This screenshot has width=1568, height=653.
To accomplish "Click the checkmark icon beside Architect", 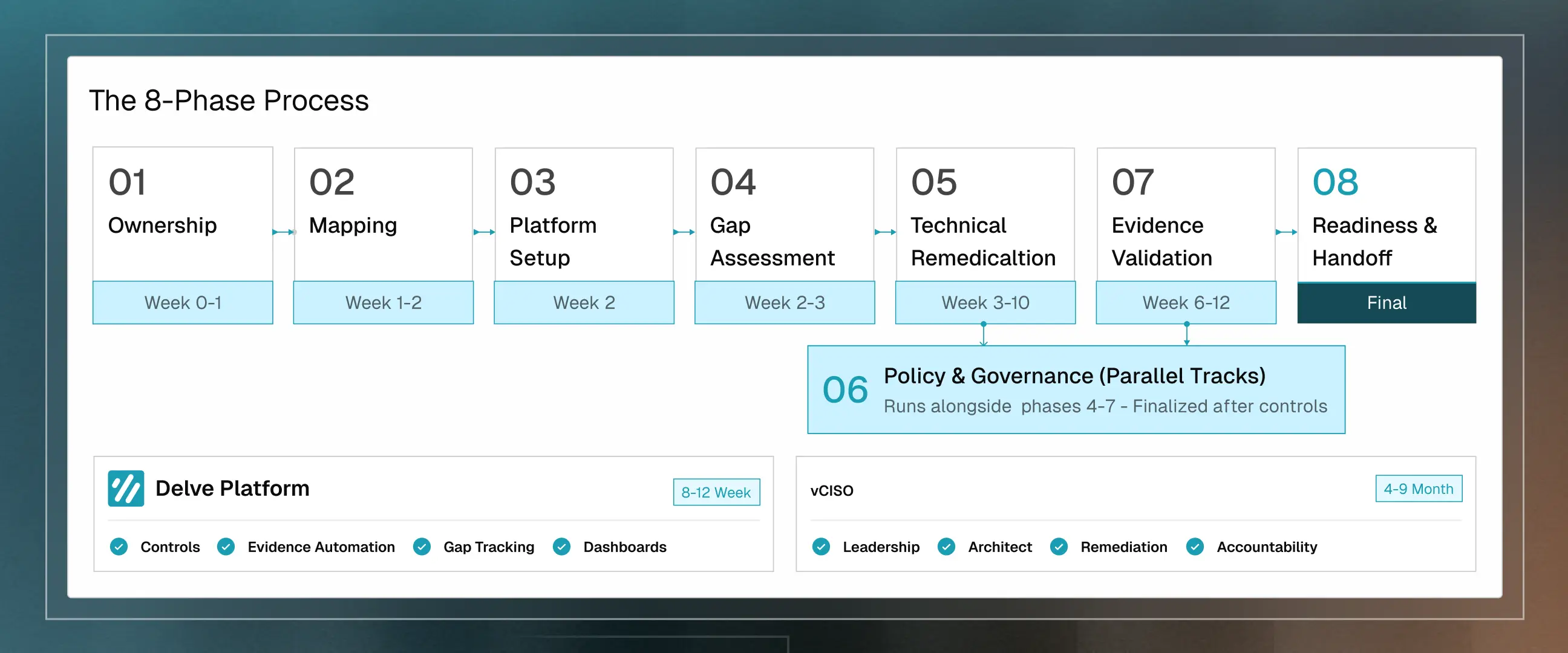I will [x=946, y=547].
